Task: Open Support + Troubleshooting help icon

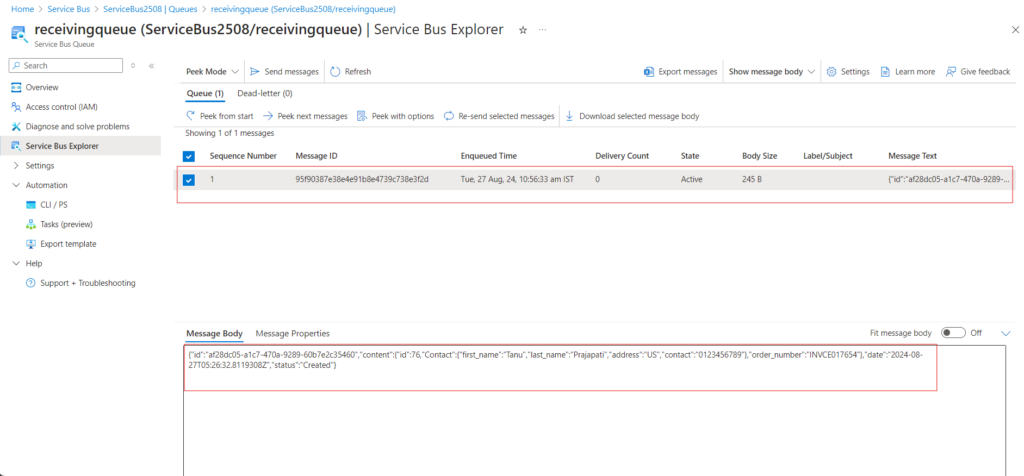Action: pyautogui.click(x=31, y=283)
